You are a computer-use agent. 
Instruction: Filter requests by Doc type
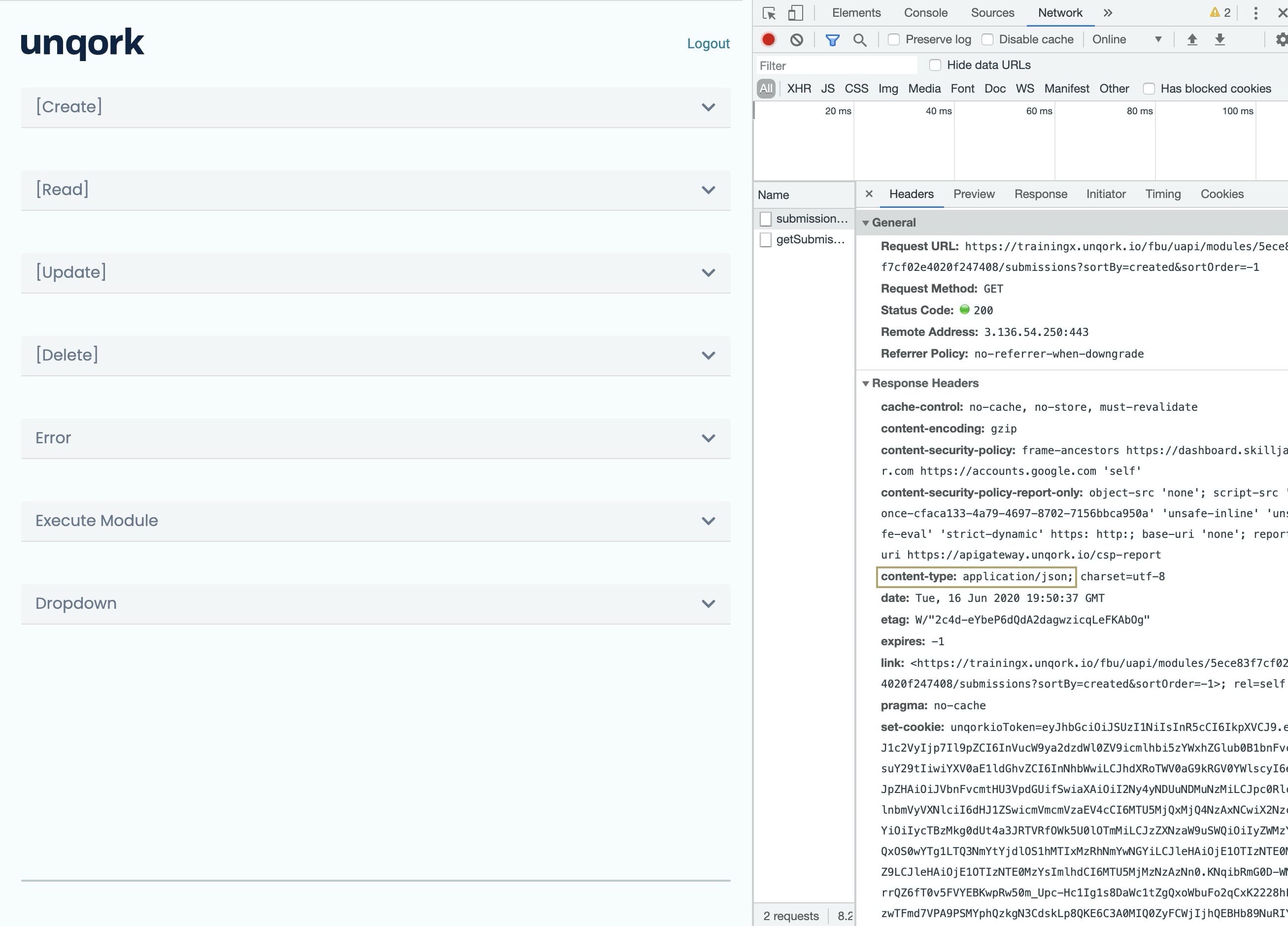[x=994, y=89]
